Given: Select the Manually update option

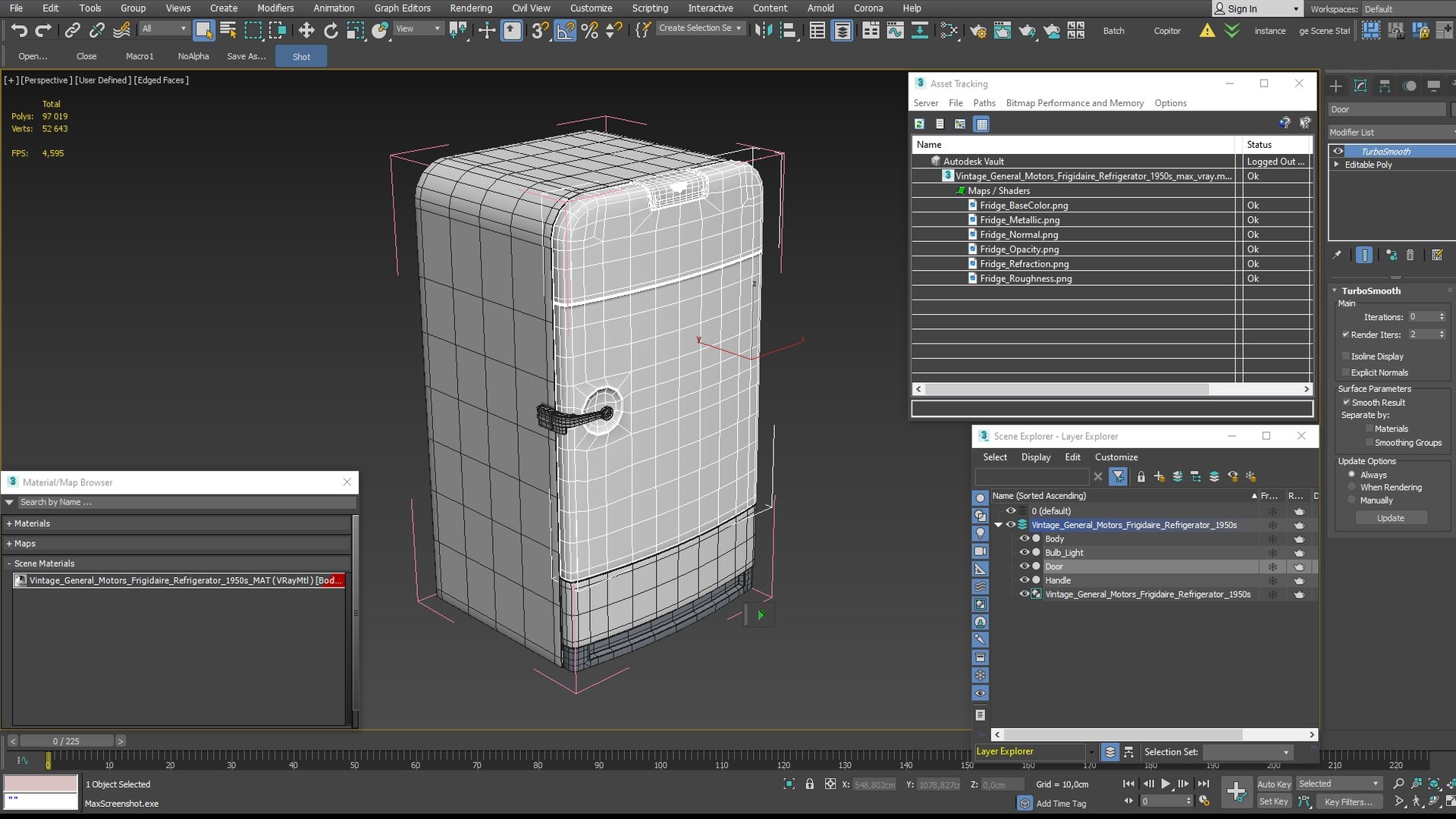Looking at the screenshot, I should point(1351,500).
